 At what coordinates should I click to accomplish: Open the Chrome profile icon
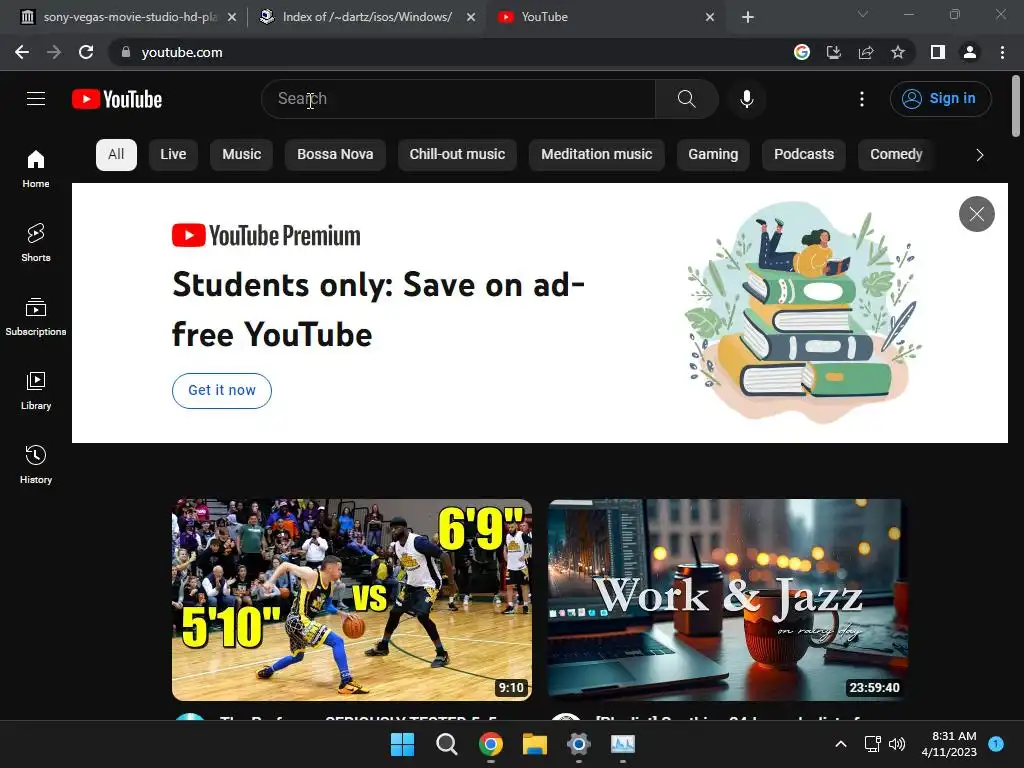(x=970, y=52)
